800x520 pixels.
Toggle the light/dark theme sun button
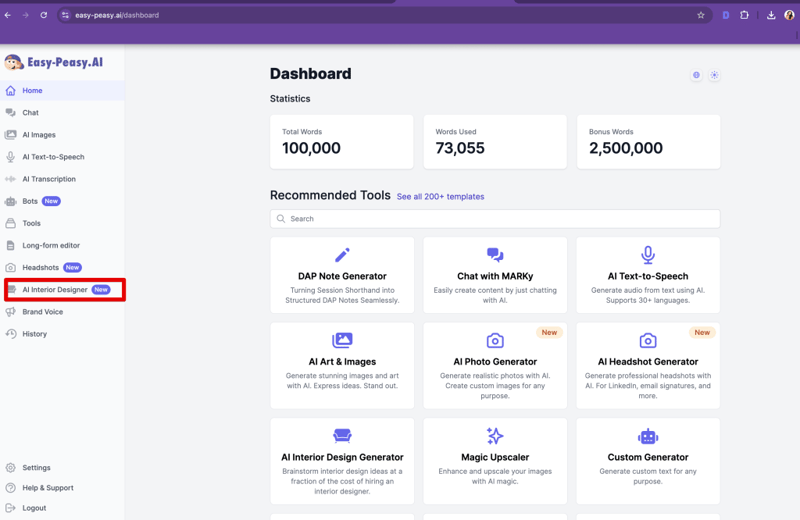(x=714, y=75)
